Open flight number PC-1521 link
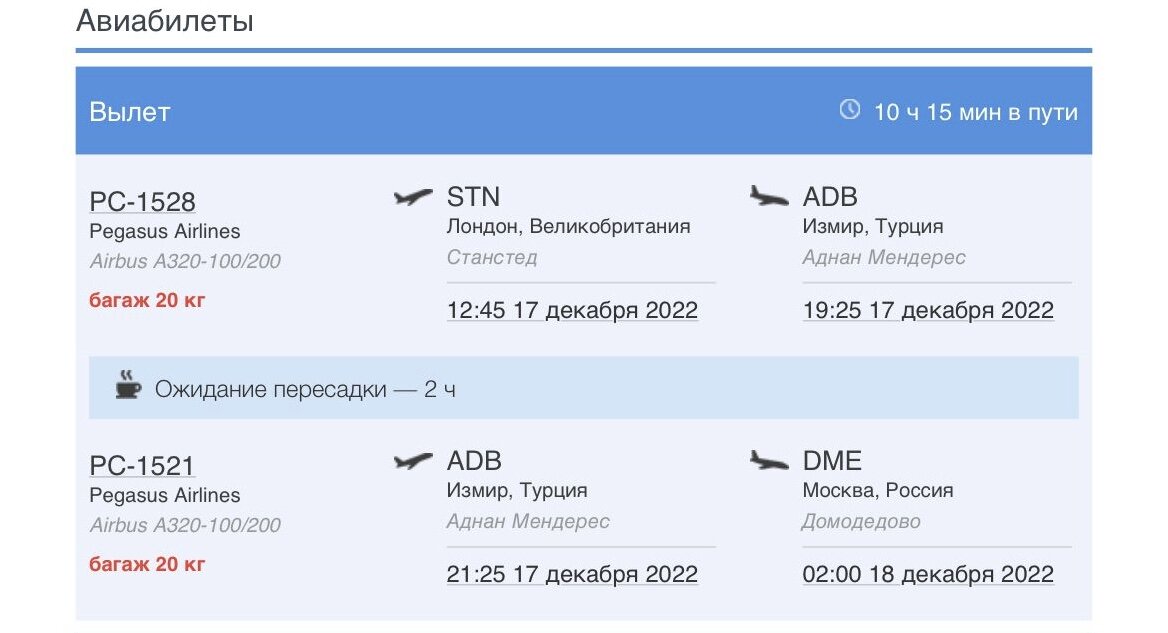This screenshot has width=1168, height=633. tap(142, 465)
